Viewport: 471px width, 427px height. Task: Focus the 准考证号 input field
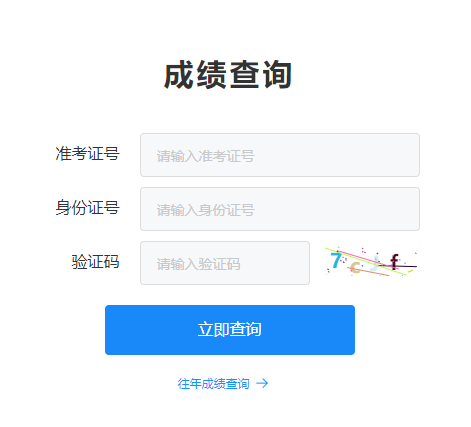pyautogui.click(x=280, y=155)
